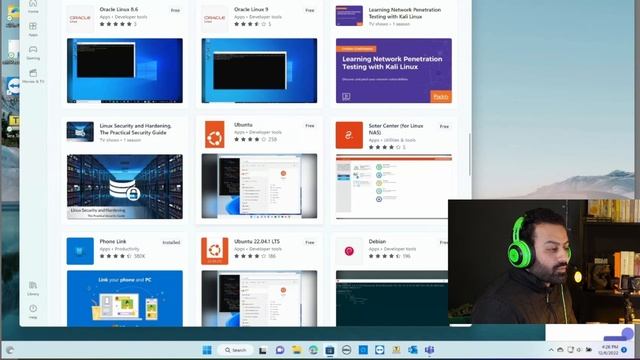Open Outlook from the taskbar
The image size is (640, 360).
click(x=413, y=350)
